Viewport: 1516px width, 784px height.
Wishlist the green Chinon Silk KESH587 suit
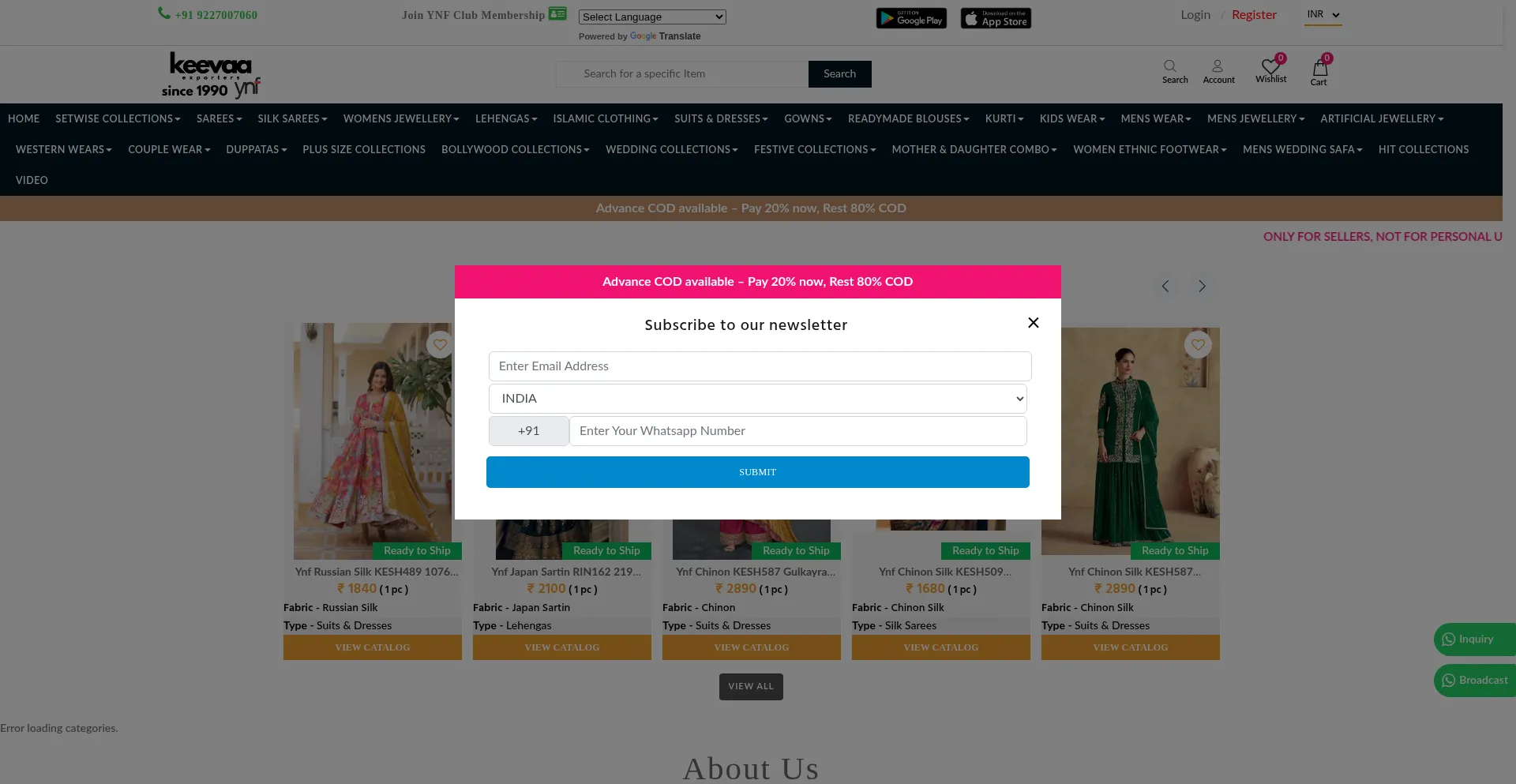1198,345
